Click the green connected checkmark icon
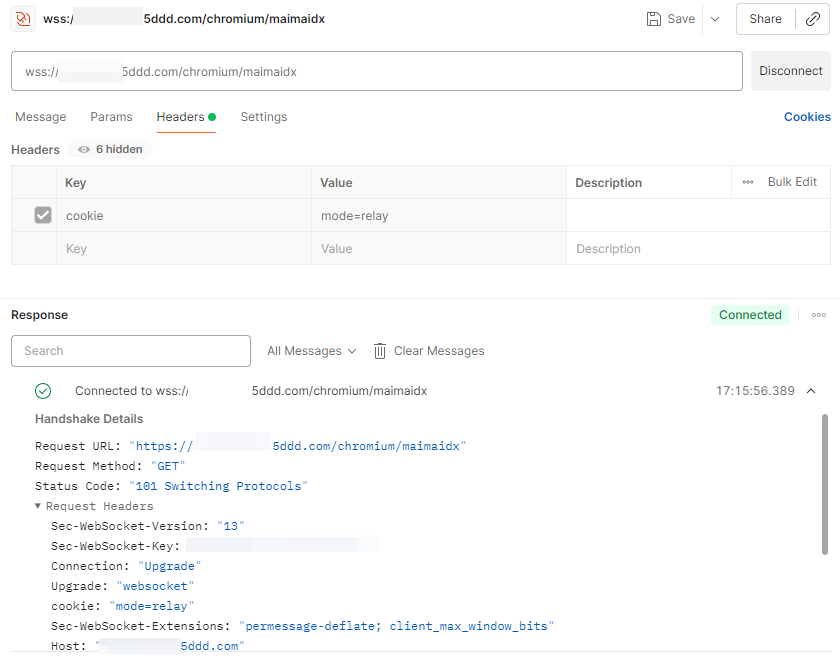Viewport: 840px width, 660px height. pos(43,391)
